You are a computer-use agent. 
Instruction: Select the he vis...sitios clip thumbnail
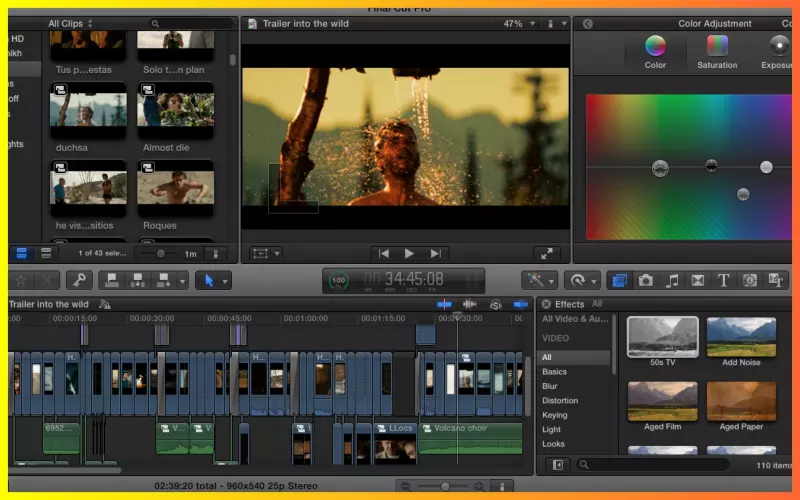click(88, 188)
